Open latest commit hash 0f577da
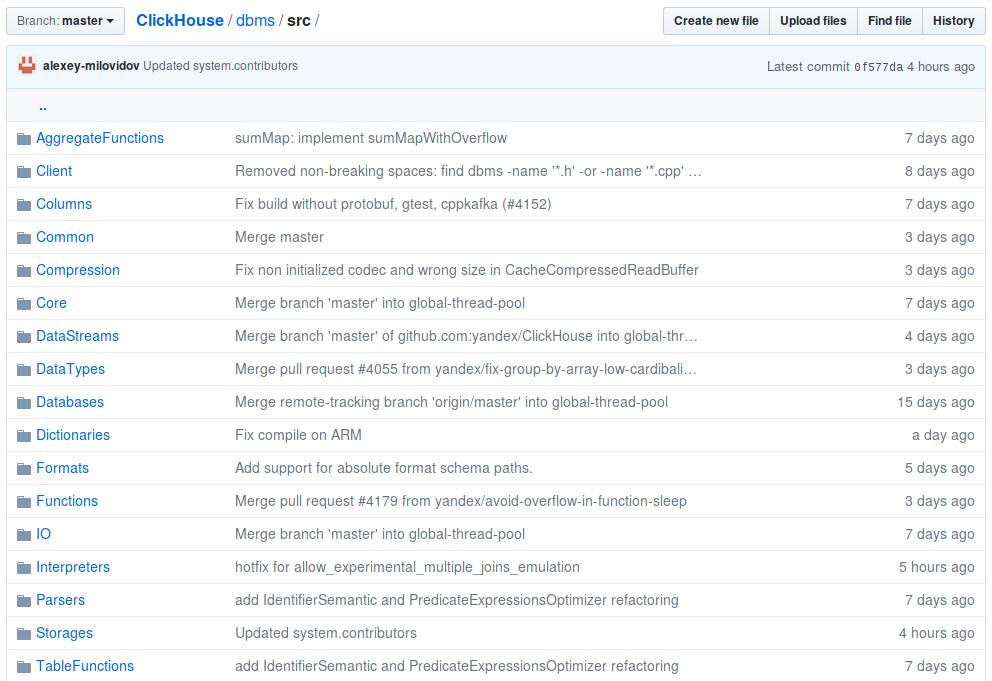The image size is (992, 681). pyautogui.click(x=878, y=67)
